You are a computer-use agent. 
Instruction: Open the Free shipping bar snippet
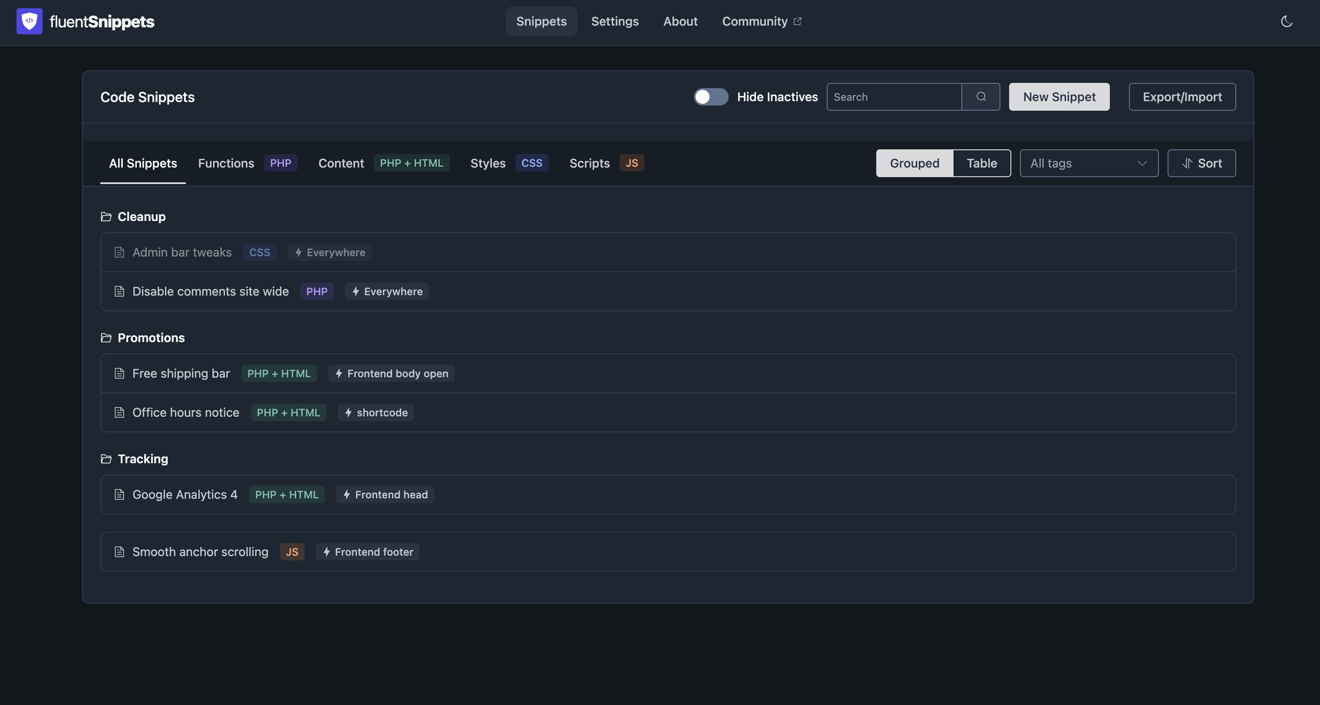tap(181, 374)
